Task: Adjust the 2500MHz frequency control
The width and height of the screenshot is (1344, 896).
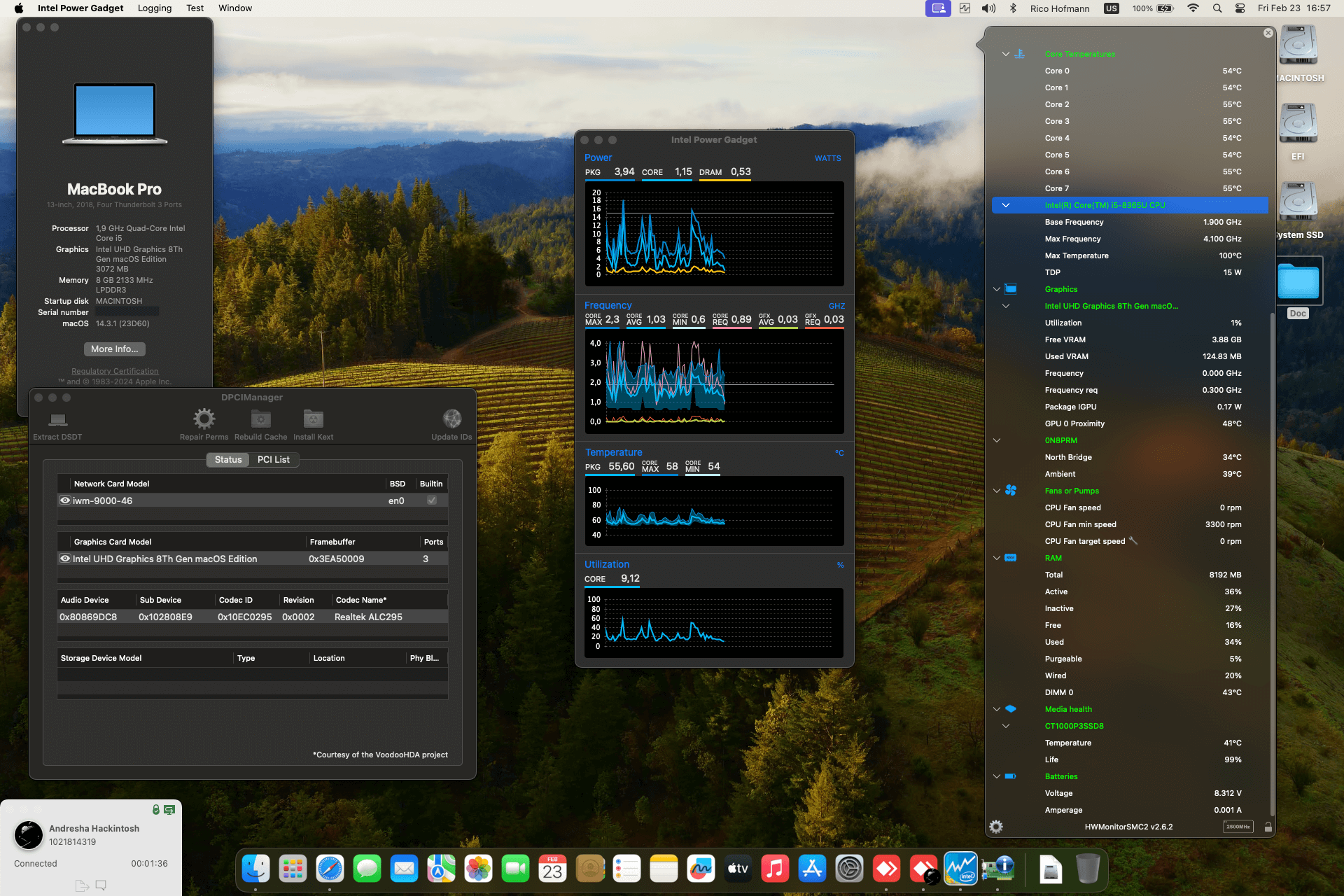Action: [x=1238, y=827]
